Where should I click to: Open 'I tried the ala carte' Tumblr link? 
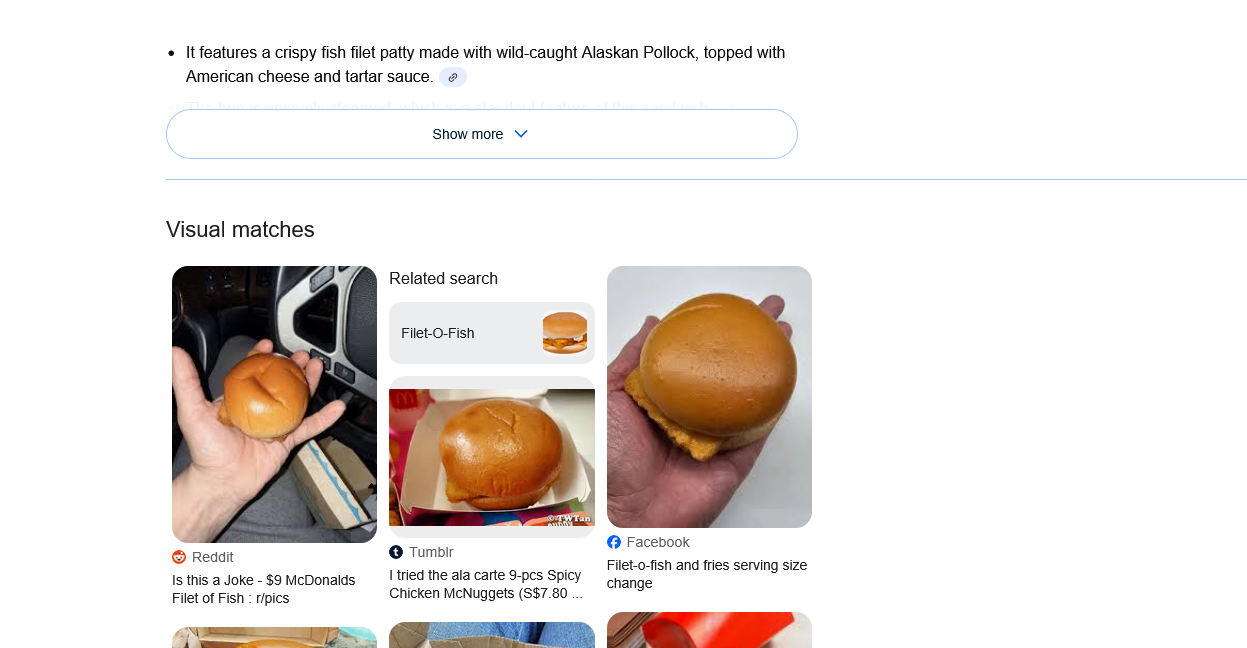click(x=486, y=584)
